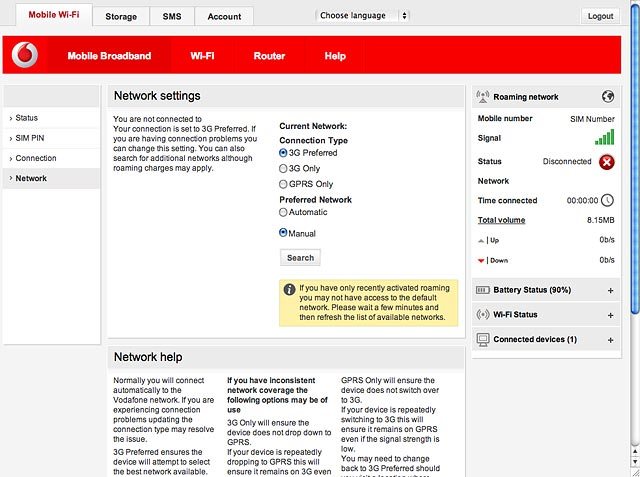Click the roaming network antenna icon
The image size is (640, 477).
(x=483, y=97)
